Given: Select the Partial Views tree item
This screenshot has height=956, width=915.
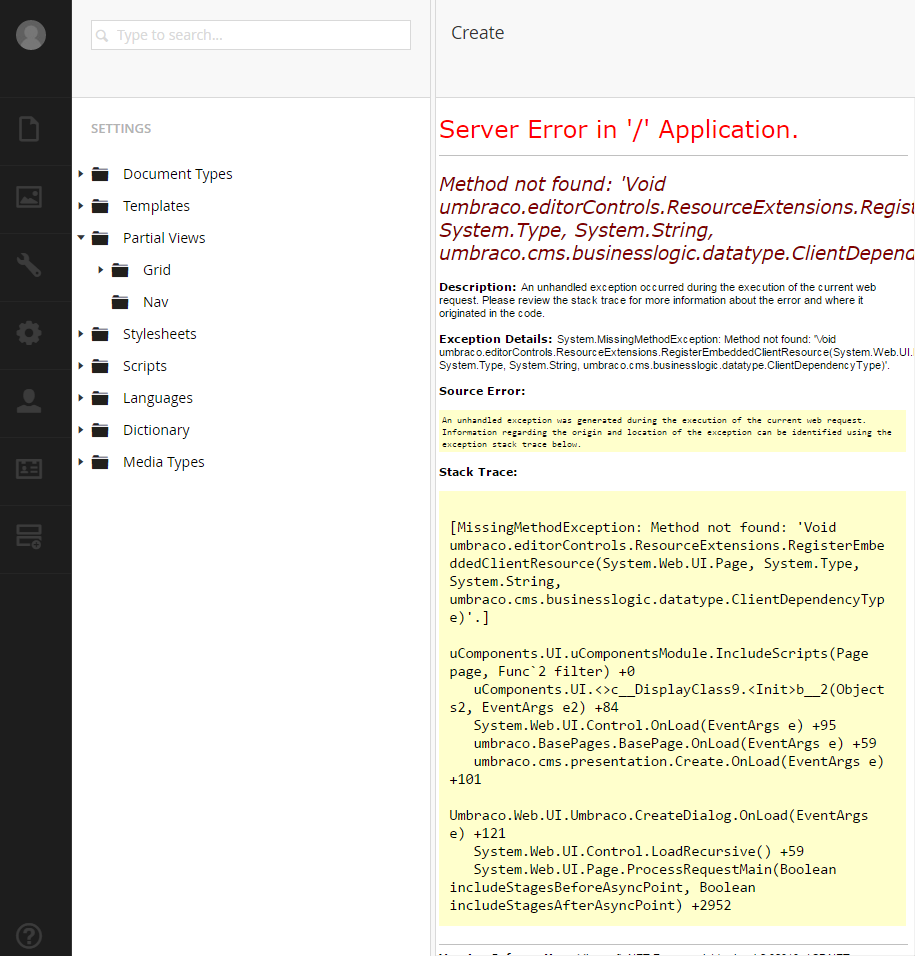Looking at the screenshot, I should 164,238.
